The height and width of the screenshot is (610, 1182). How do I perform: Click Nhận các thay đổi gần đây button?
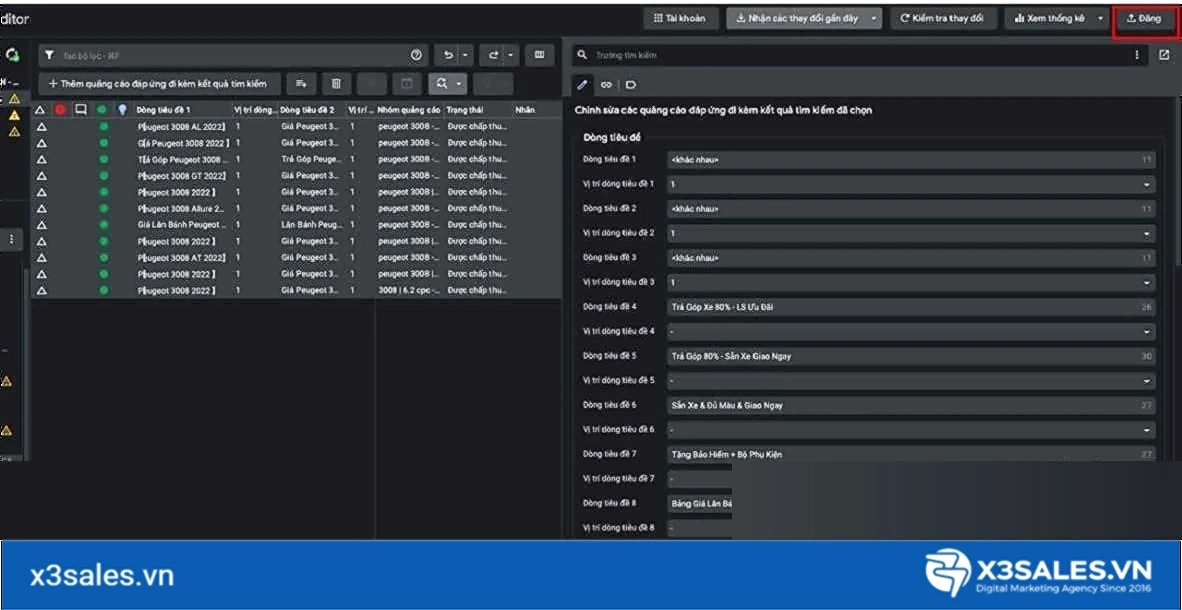pos(796,18)
